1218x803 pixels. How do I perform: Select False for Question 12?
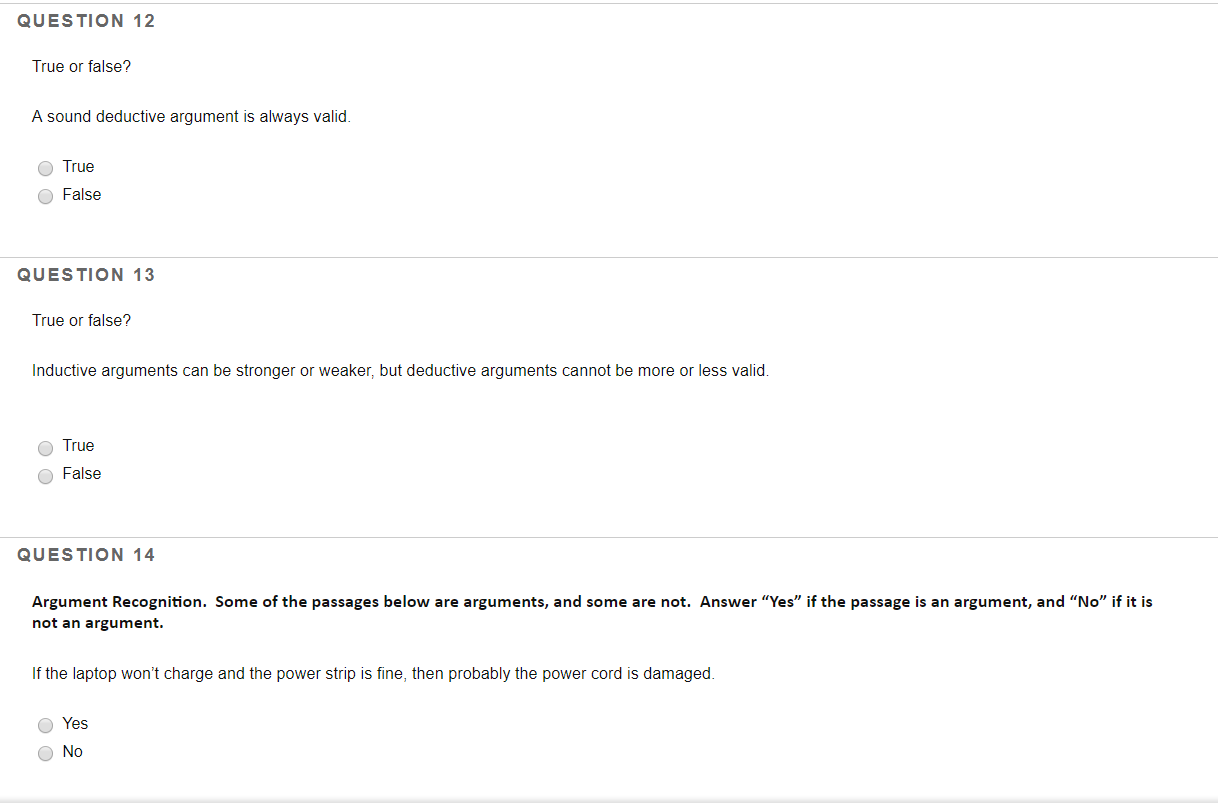coord(45,196)
